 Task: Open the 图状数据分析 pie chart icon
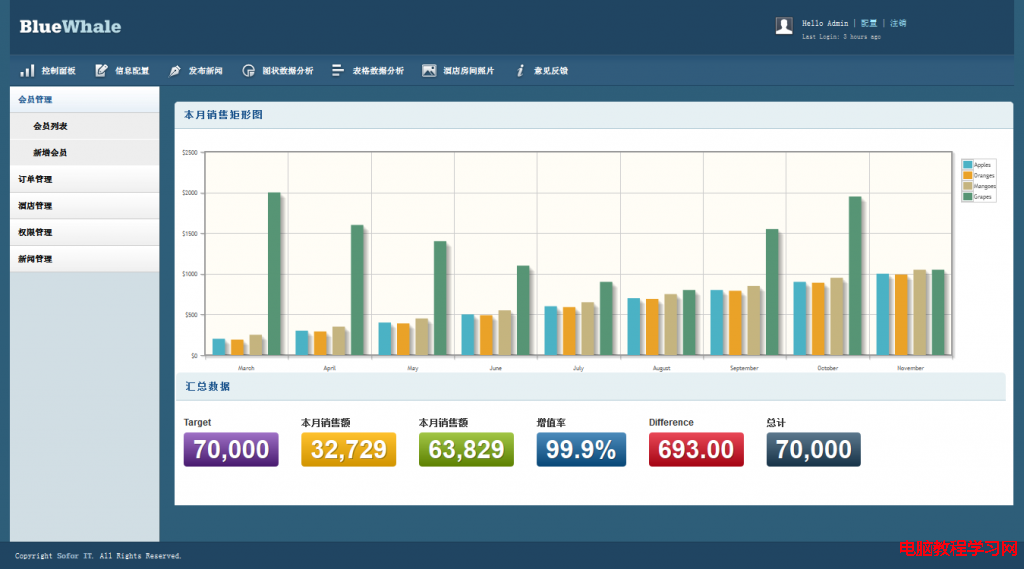[x=248, y=71]
